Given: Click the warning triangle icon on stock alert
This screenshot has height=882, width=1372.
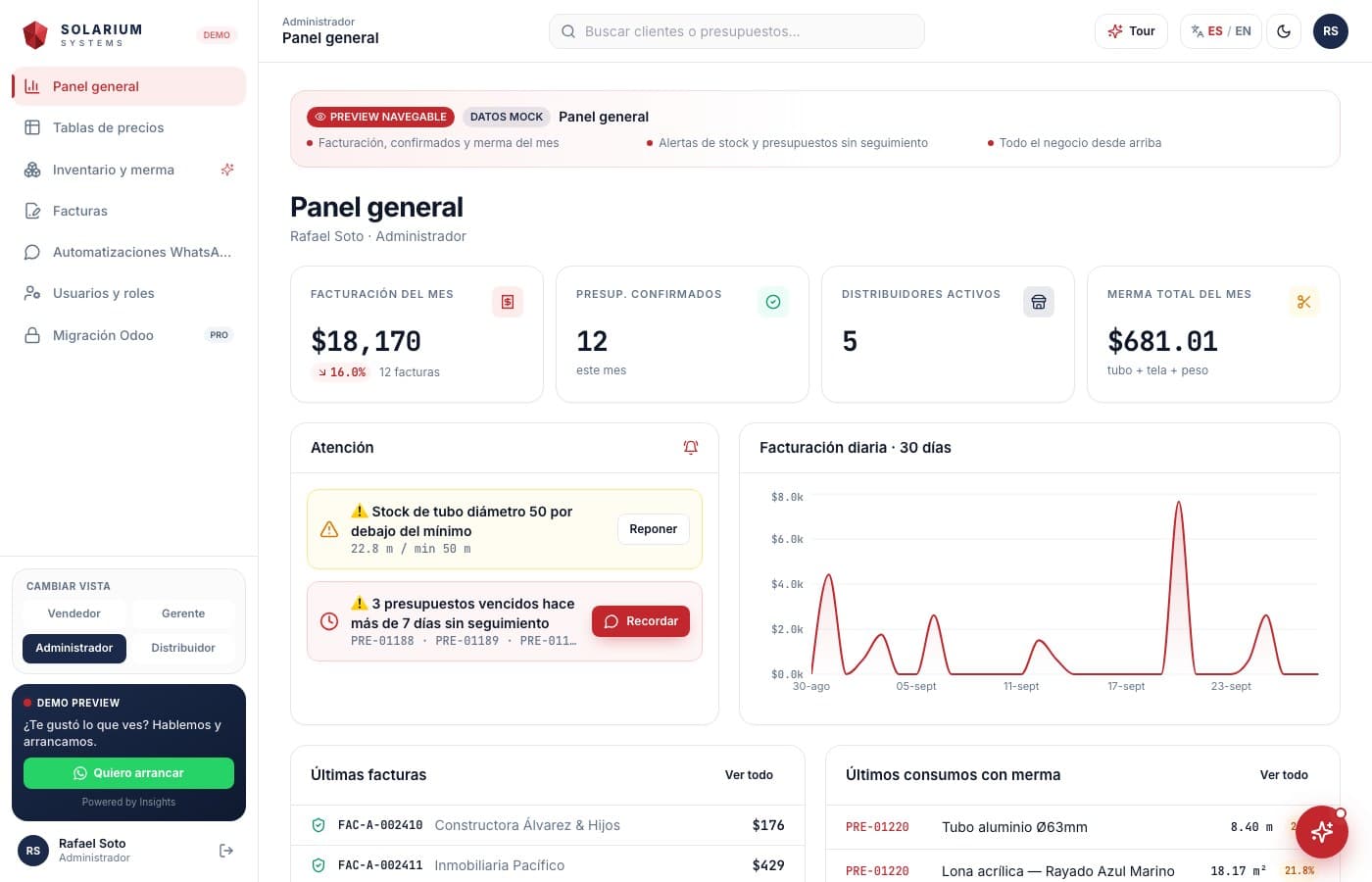Looking at the screenshot, I should [329, 529].
